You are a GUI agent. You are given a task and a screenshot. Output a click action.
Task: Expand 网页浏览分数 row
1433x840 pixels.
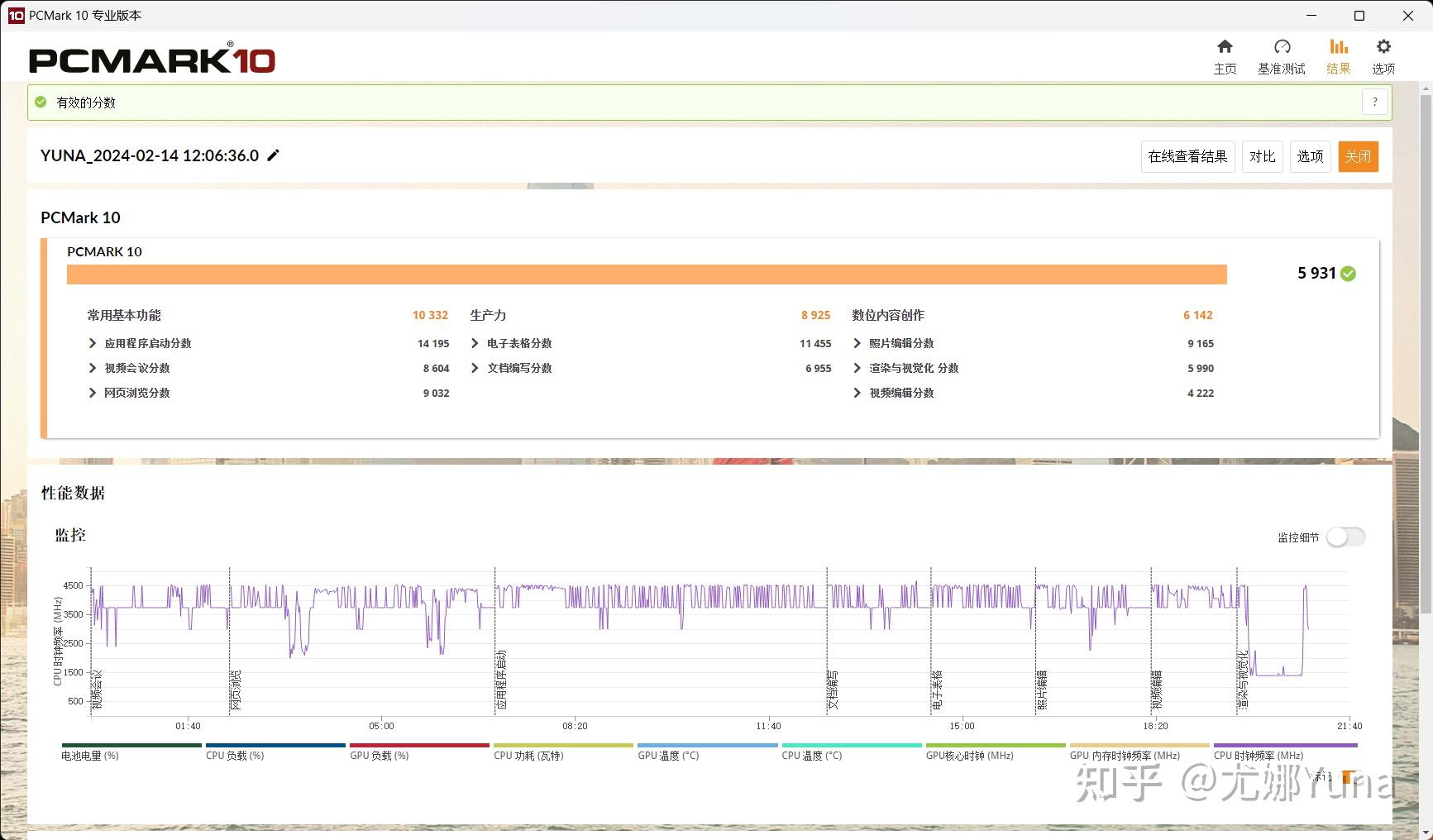(93, 393)
